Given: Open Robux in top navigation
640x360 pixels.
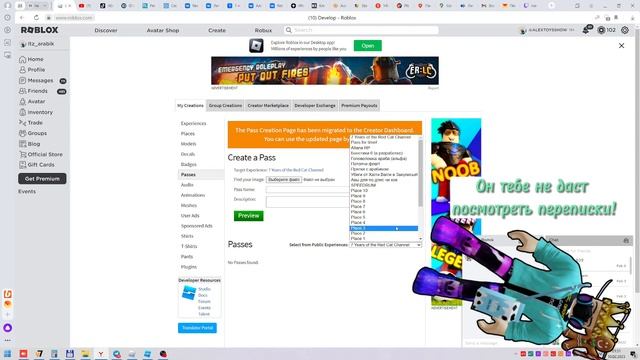Looking at the screenshot, I should [x=263, y=30].
